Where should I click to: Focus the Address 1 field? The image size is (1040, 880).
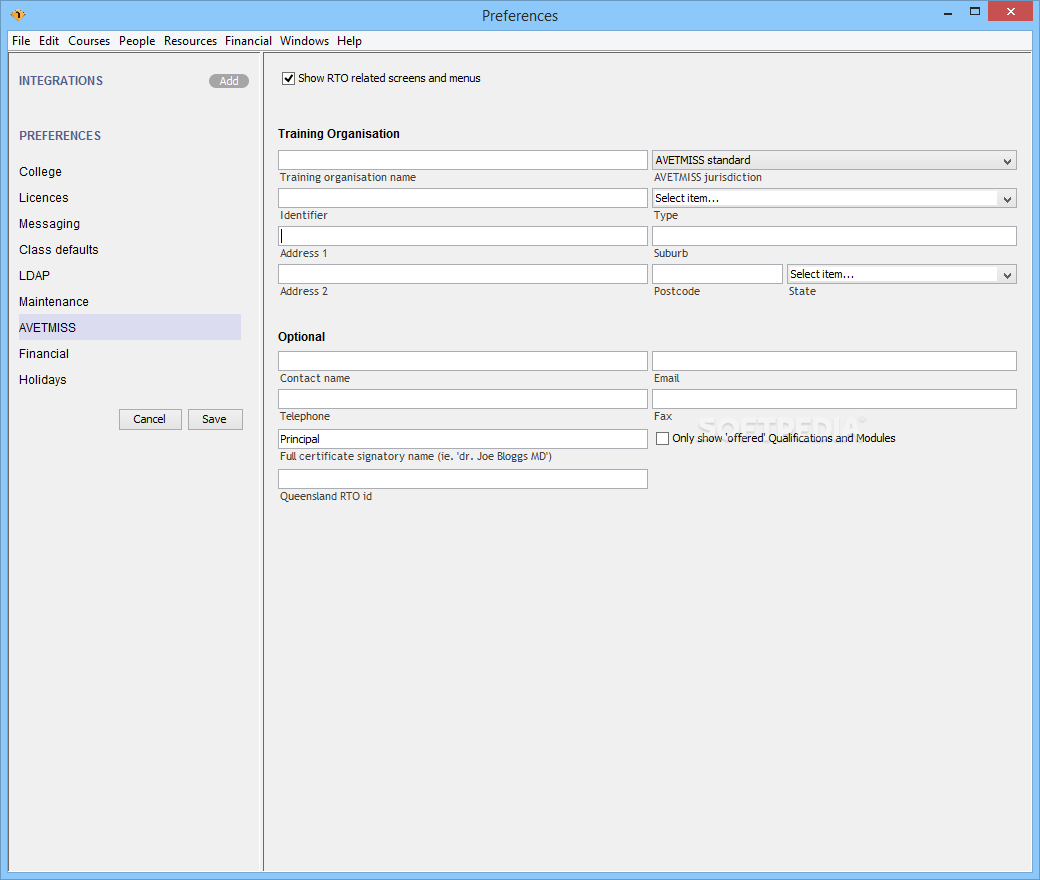click(462, 236)
